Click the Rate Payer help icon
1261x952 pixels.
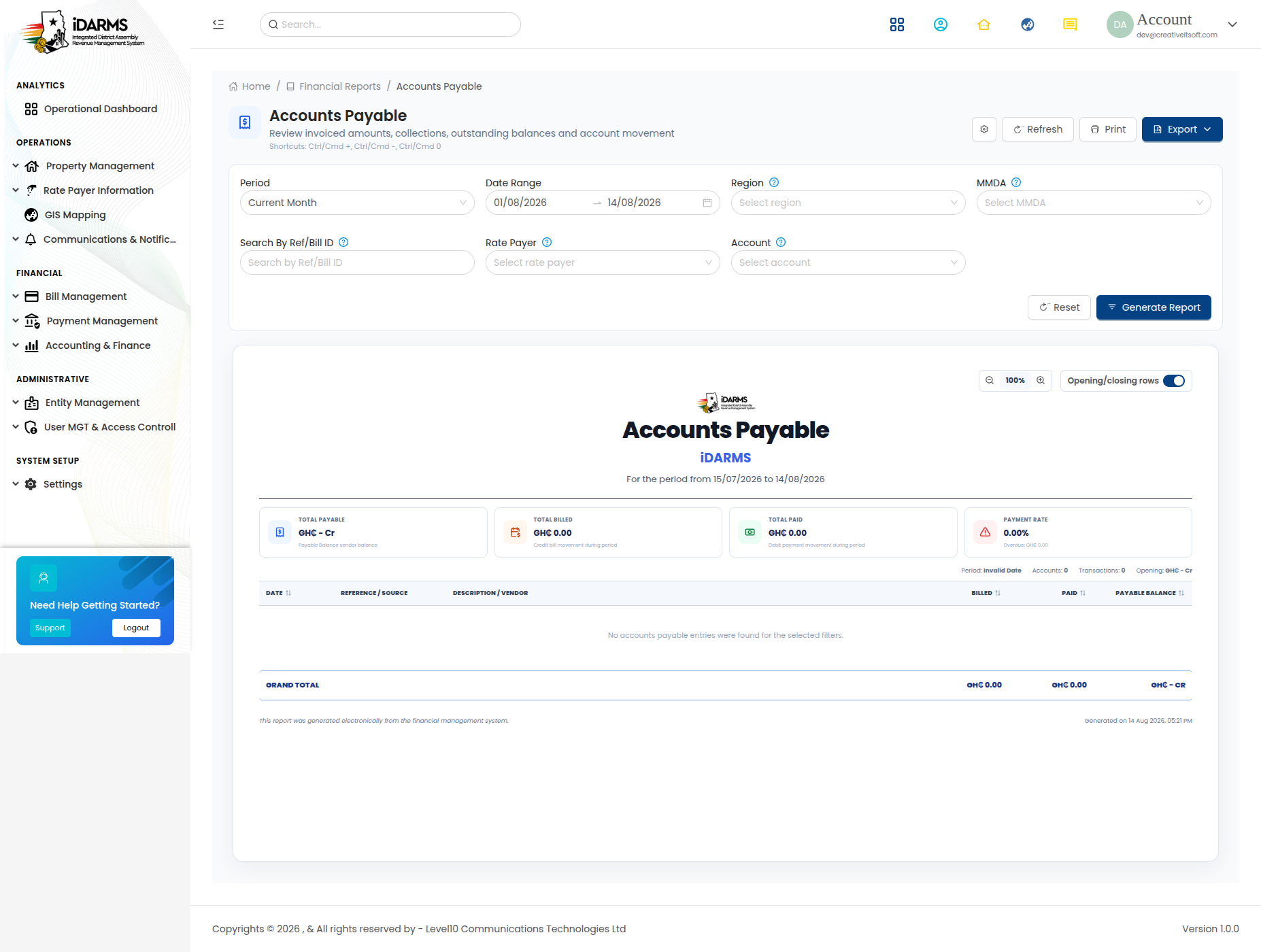pyautogui.click(x=547, y=242)
